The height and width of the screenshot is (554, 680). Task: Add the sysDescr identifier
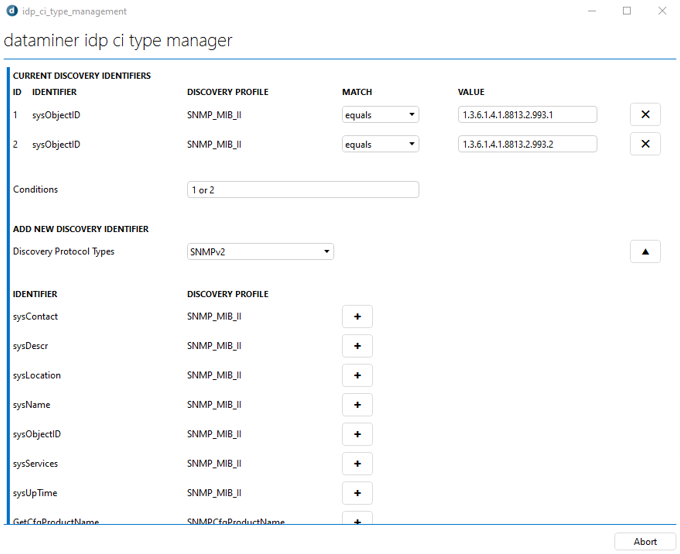coord(357,346)
